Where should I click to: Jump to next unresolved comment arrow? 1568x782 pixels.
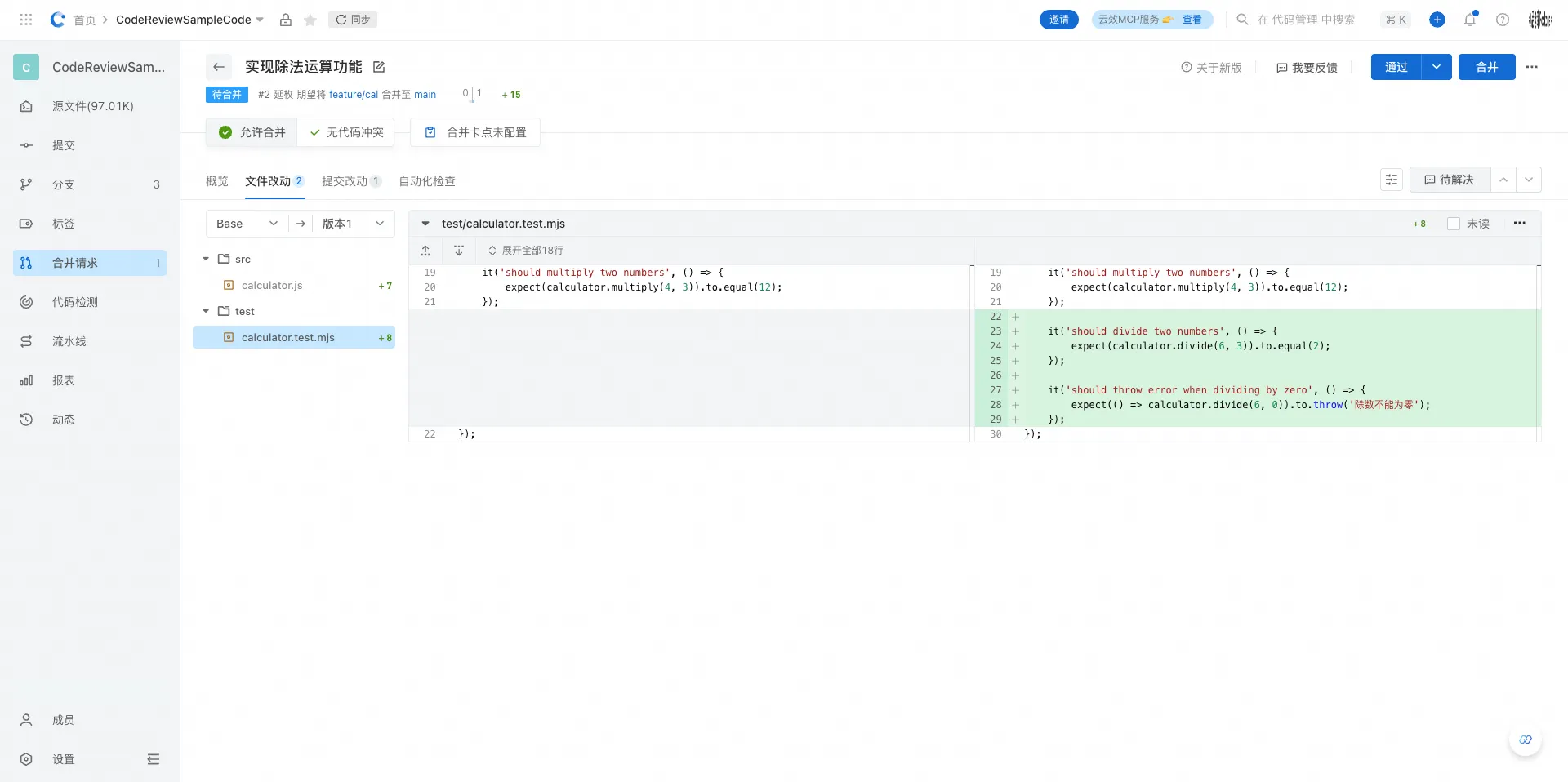(x=1529, y=180)
